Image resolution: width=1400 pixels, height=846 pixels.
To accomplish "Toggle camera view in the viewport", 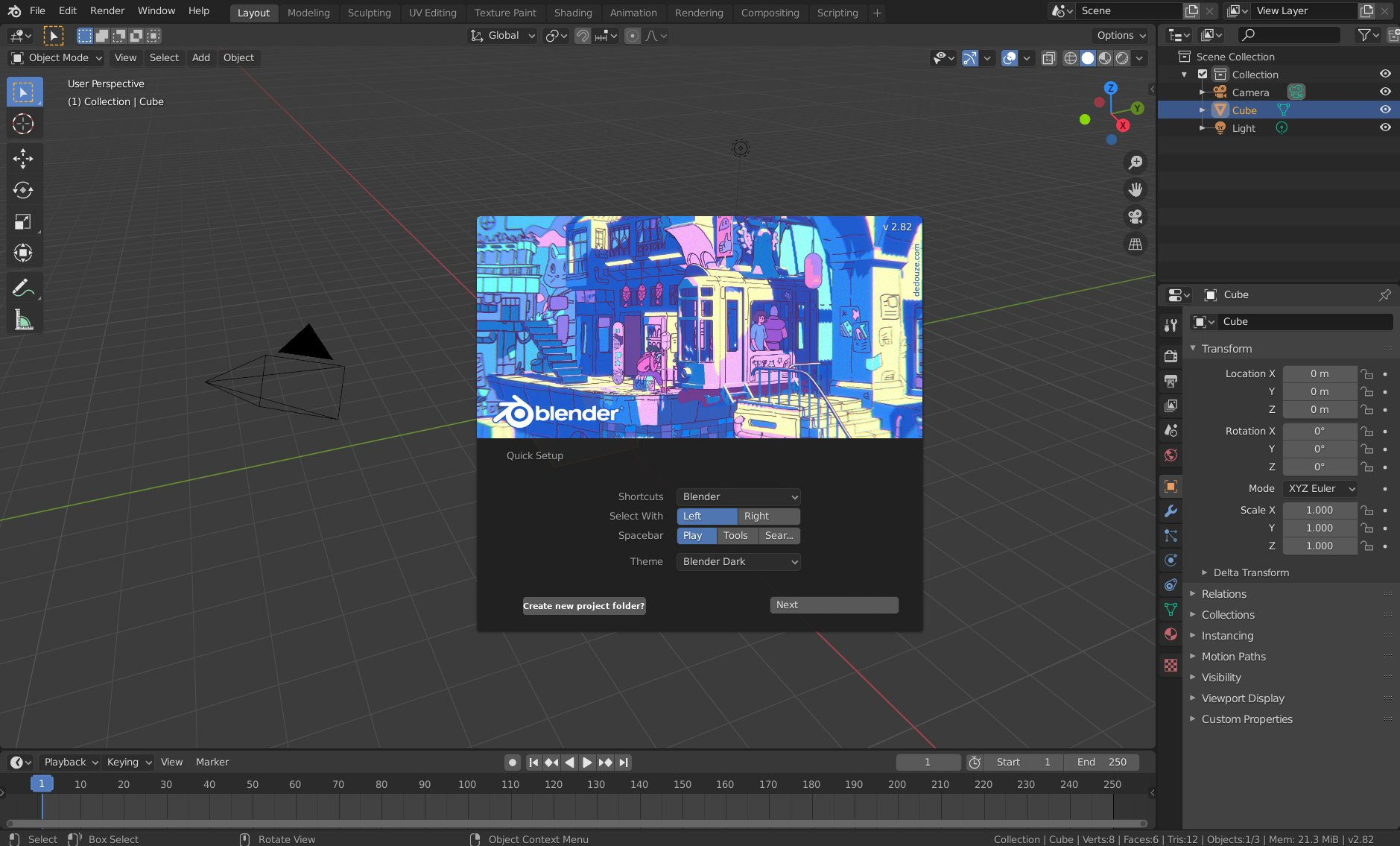I will (x=1135, y=217).
